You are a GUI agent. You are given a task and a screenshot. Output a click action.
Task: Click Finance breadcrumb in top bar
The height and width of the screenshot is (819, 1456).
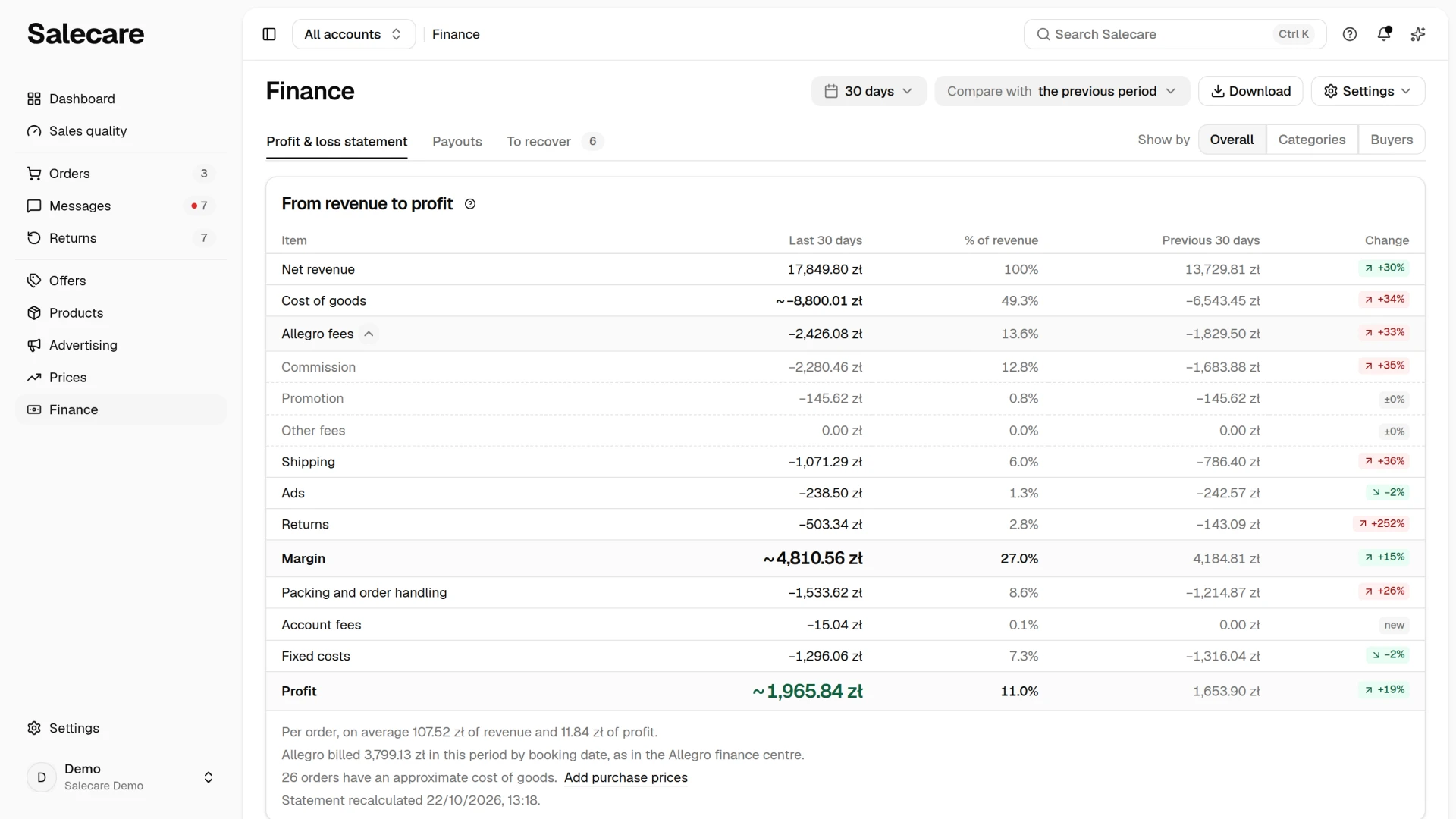[456, 34]
